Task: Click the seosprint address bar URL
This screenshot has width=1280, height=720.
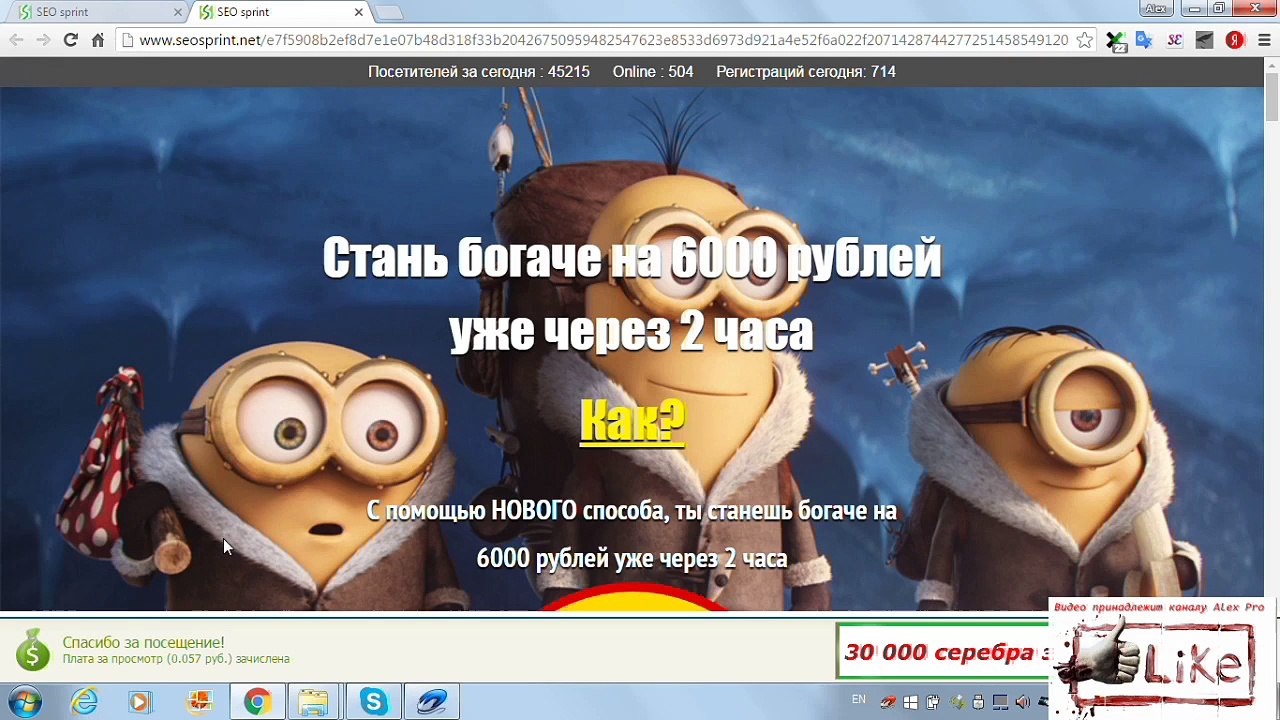Action: (x=603, y=40)
